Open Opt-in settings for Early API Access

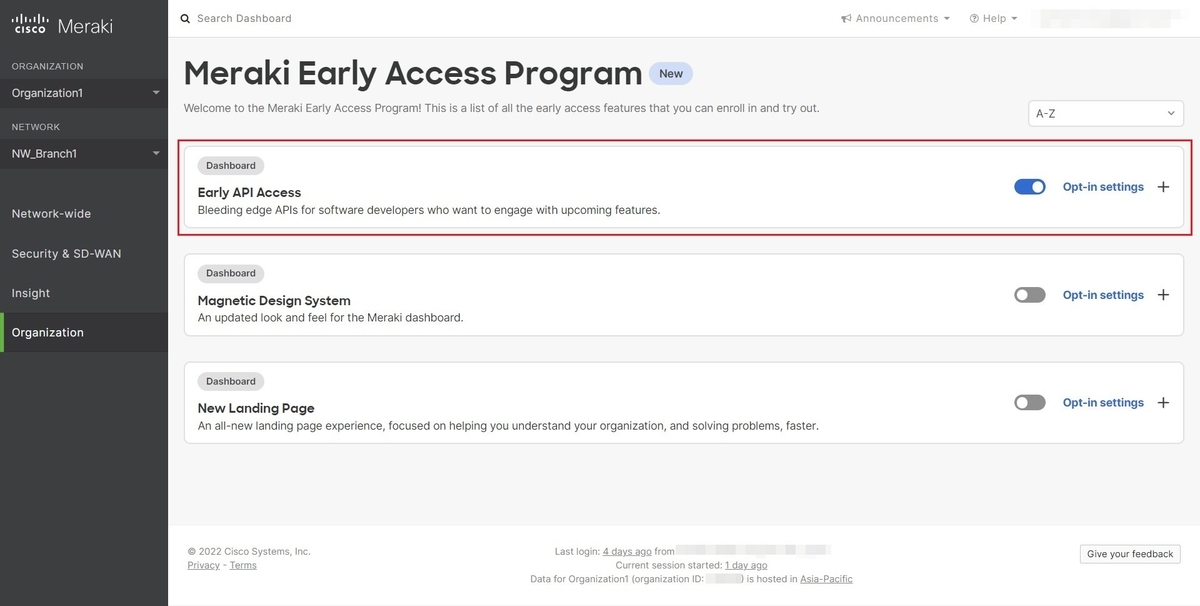click(1102, 186)
